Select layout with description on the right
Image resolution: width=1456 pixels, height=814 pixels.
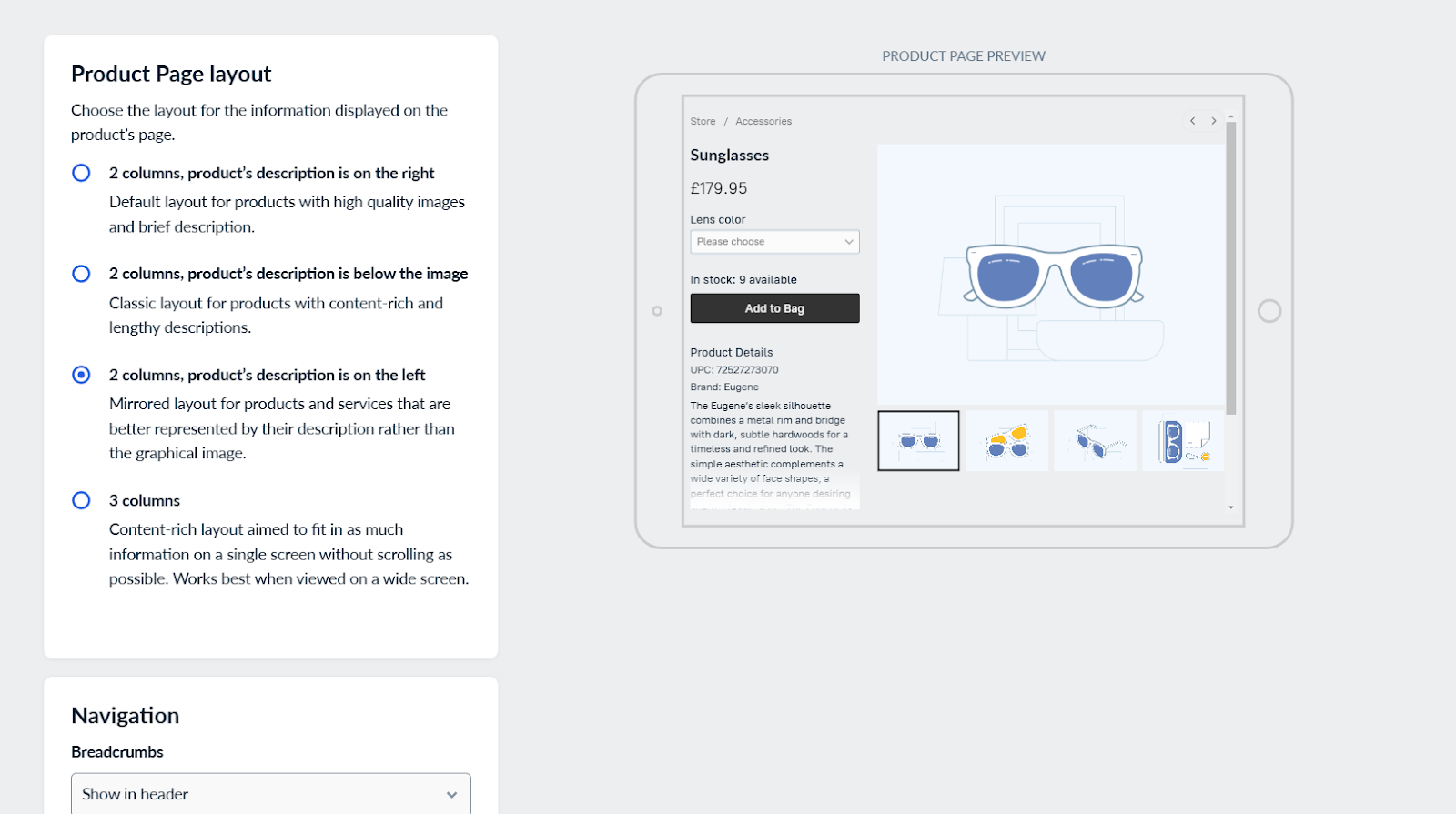81,173
